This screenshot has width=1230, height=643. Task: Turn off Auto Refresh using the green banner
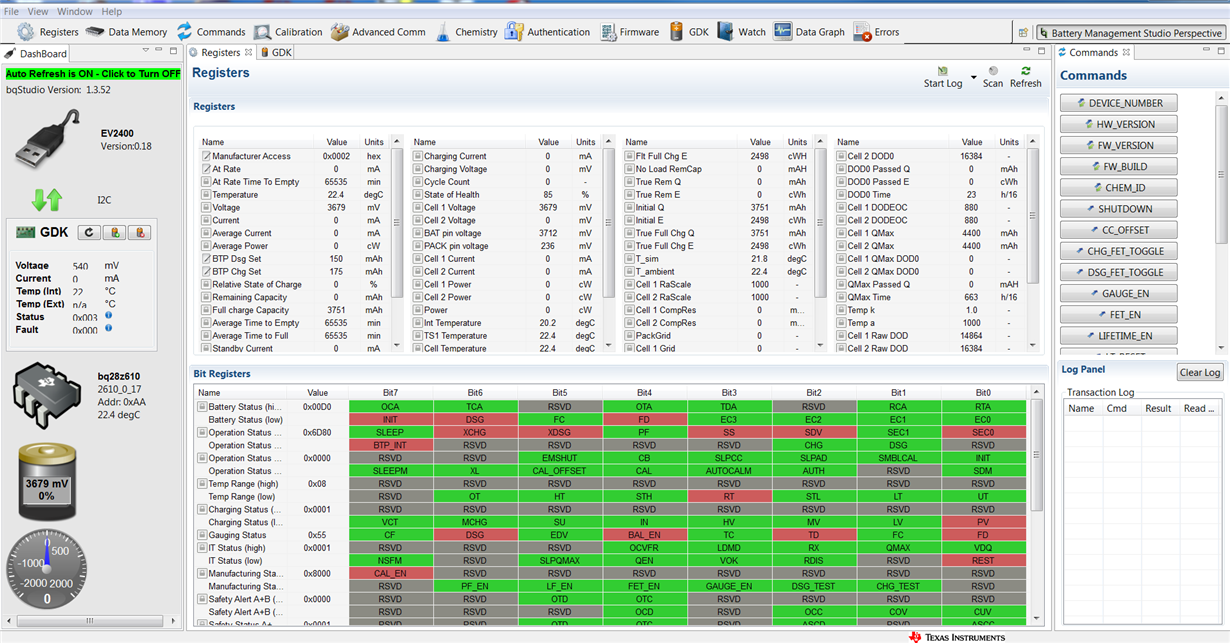(x=93, y=74)
